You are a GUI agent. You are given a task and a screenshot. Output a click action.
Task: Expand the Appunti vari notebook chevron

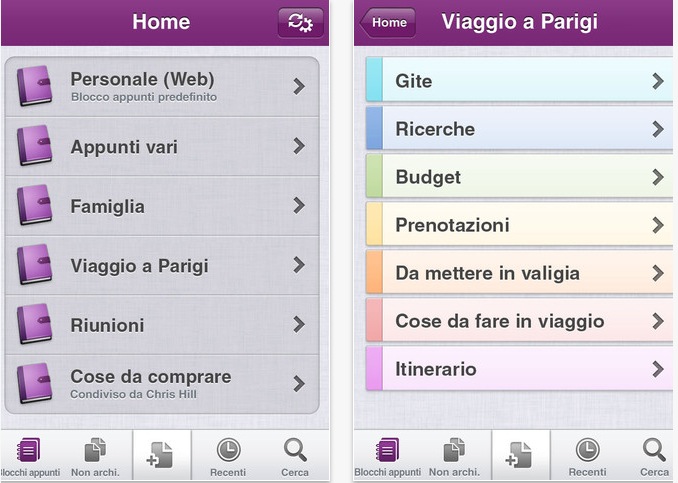pos(299,146)
